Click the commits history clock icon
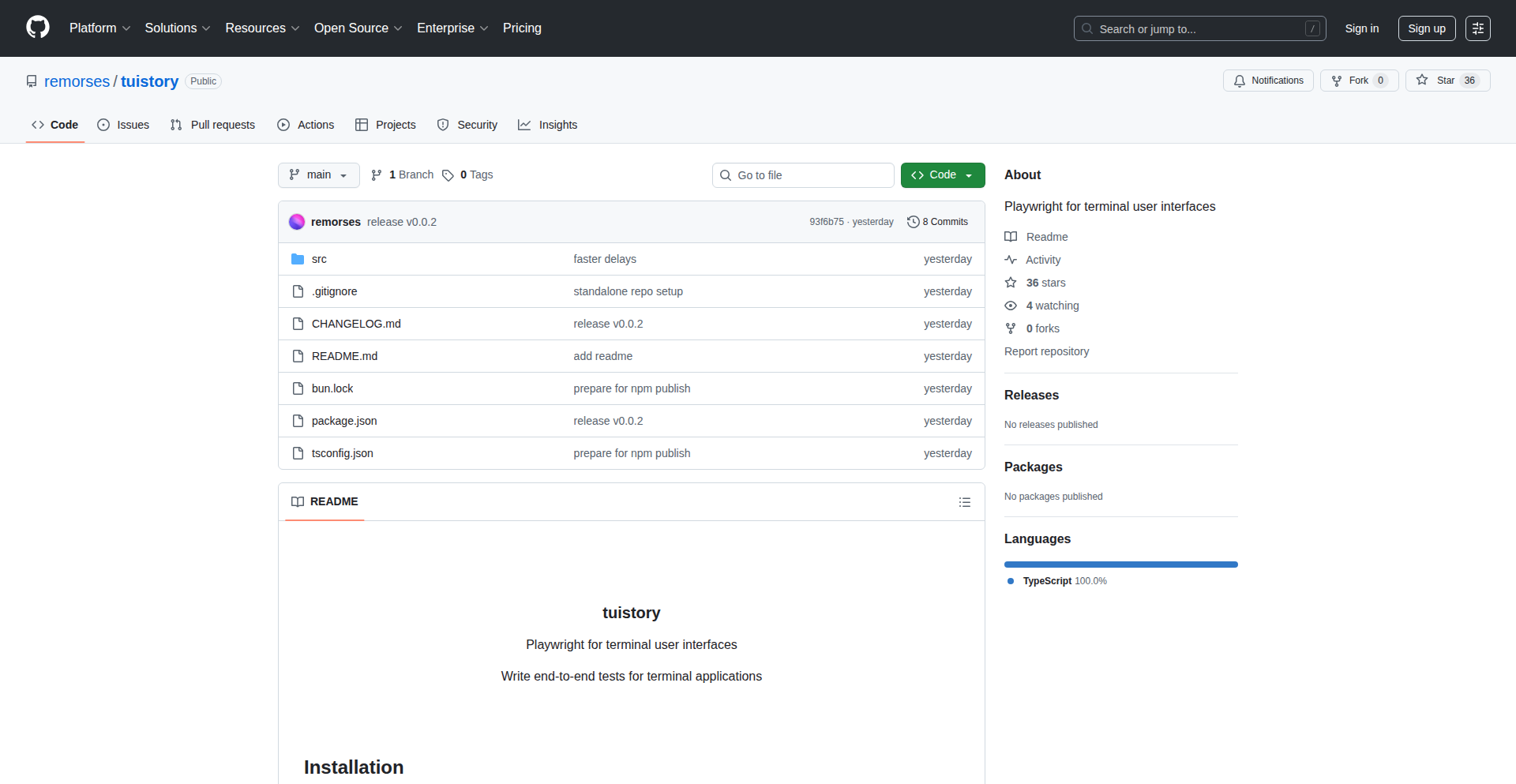The height and width of the screenshot is (784, 1516). (914, 222)
